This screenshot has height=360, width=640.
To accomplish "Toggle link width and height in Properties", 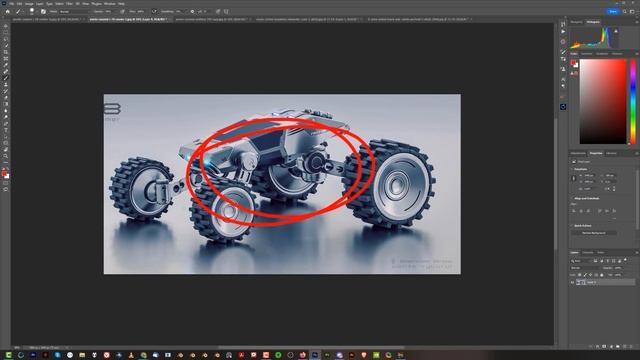I will coord(573,178).
